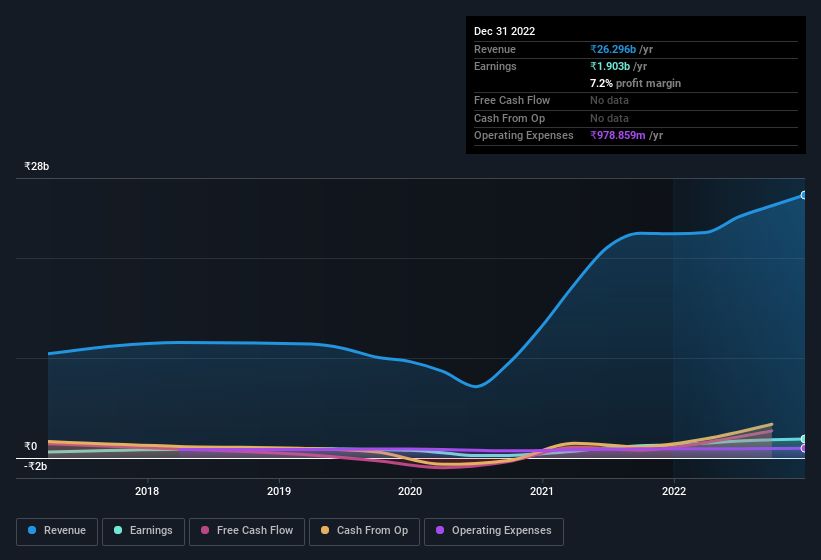Click the Cash From Op tooltip label

pos(509,118)
